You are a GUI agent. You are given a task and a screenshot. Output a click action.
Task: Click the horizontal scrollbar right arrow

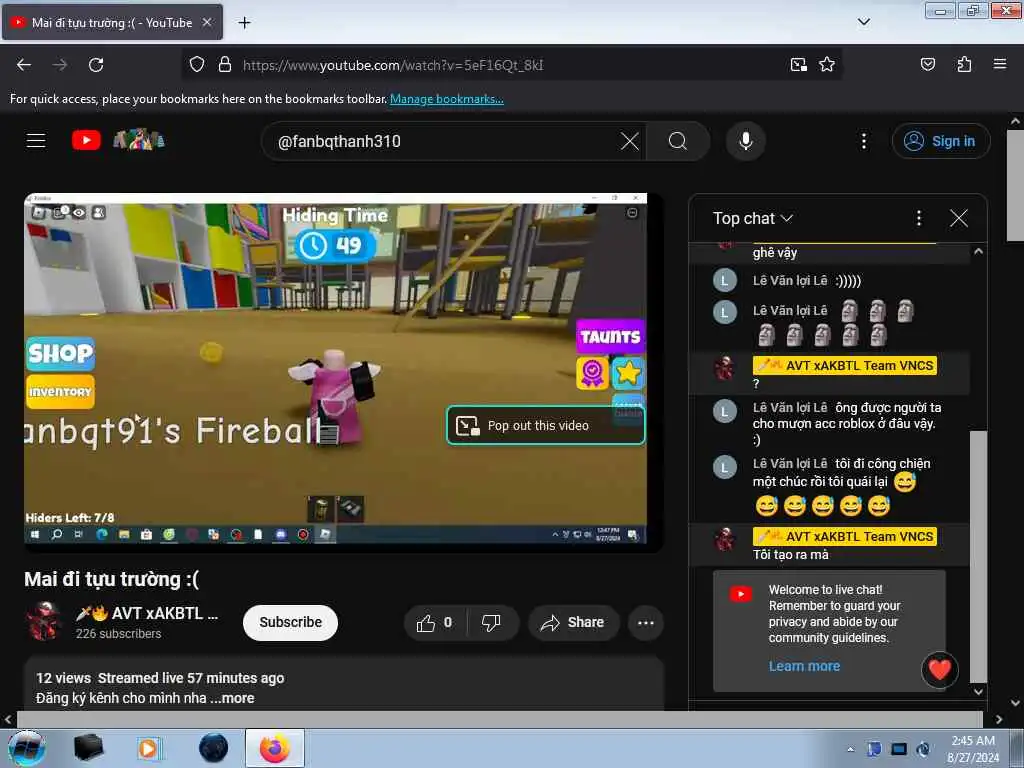(999, 719)
